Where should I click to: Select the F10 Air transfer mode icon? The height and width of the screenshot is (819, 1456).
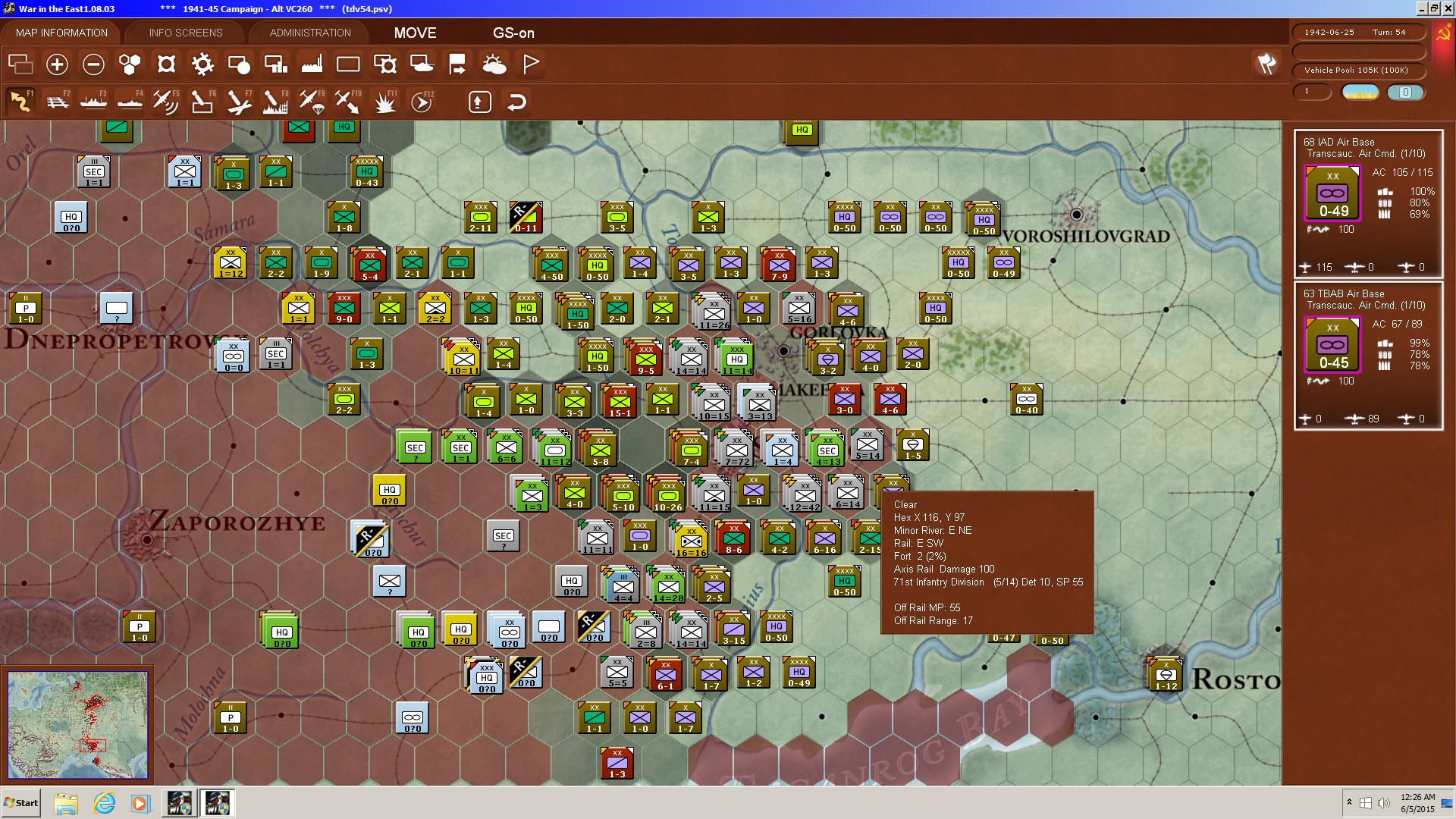click(348, 102)
